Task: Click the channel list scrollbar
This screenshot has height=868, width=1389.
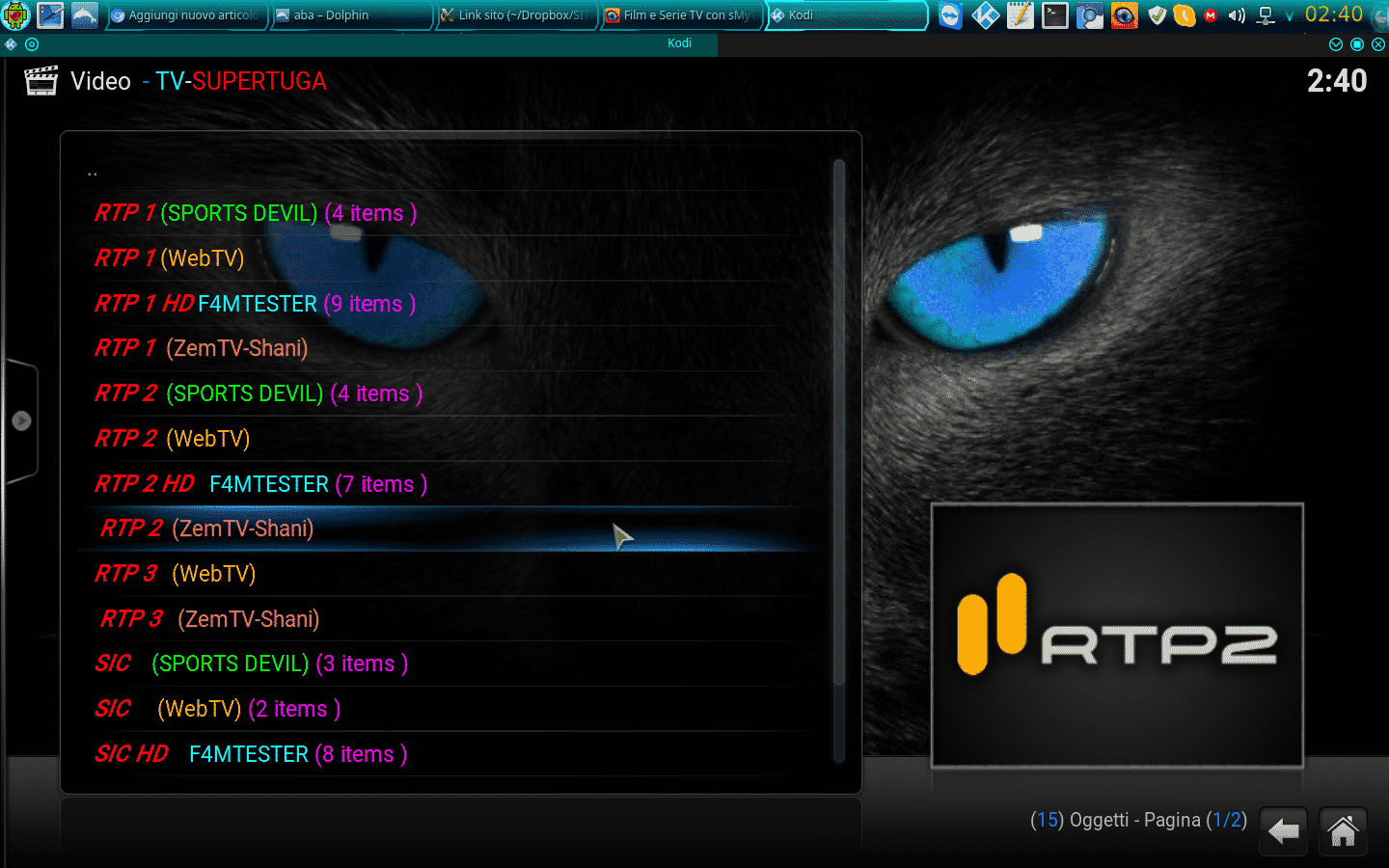Action: 838,424
